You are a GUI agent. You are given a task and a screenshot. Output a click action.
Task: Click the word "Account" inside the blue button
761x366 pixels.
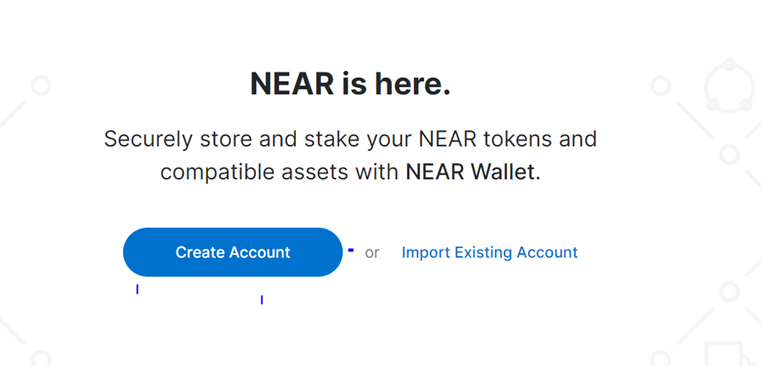tap(260, 252)
